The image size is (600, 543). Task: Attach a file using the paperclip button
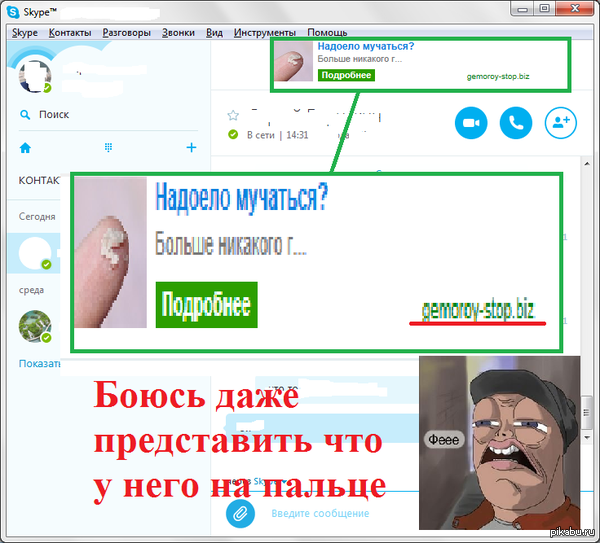tap(240, 513)
